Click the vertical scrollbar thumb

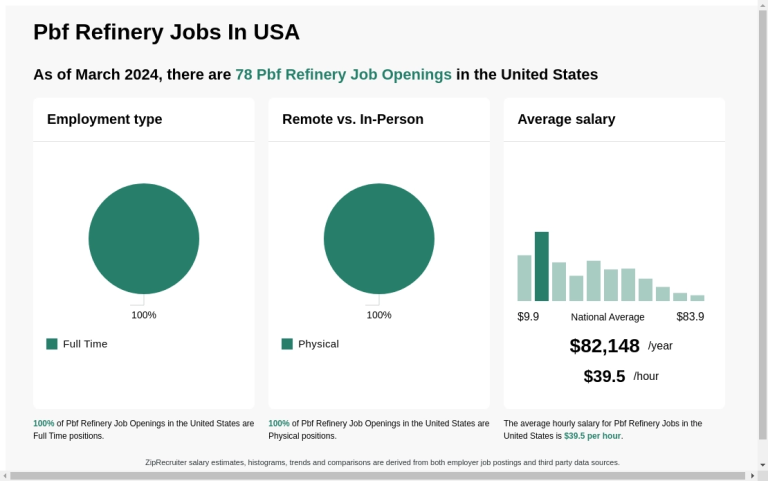(x=763, y=224)
